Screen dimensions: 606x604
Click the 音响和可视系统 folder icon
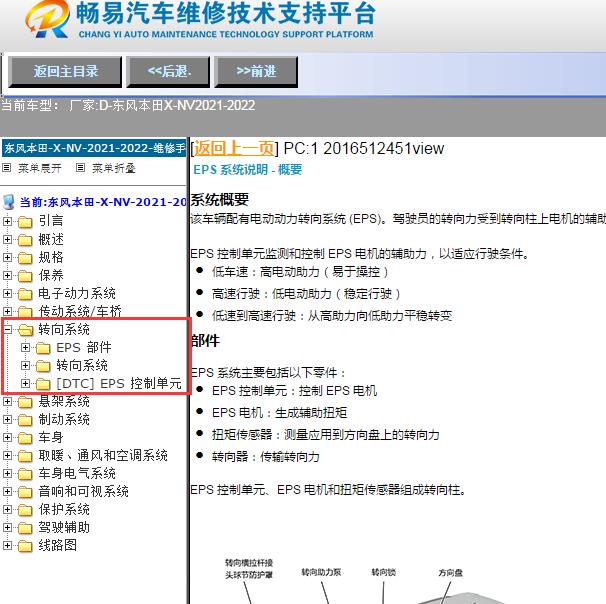[x=25, y=492]
